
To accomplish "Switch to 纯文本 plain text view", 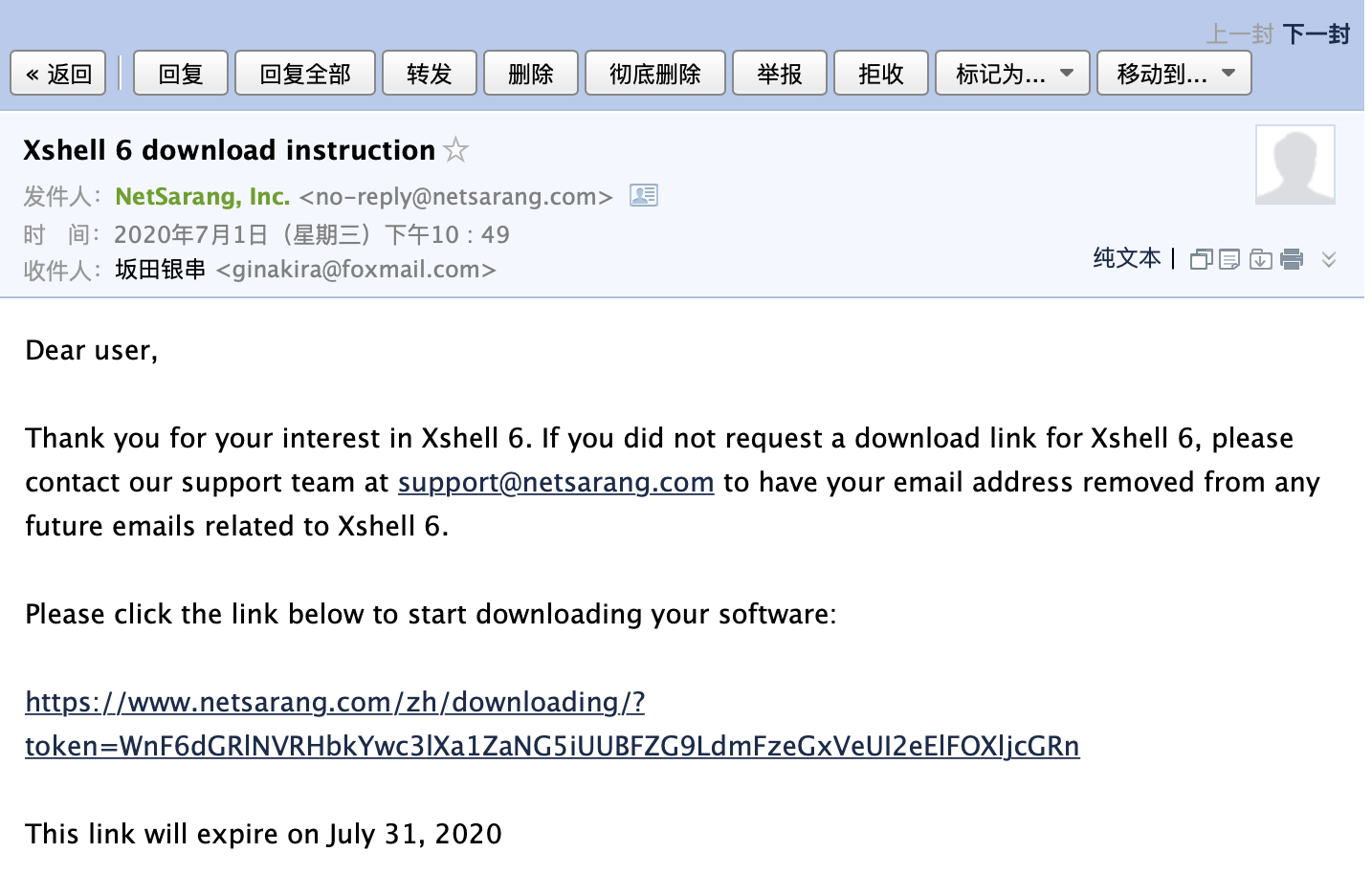I will 1126,258.
